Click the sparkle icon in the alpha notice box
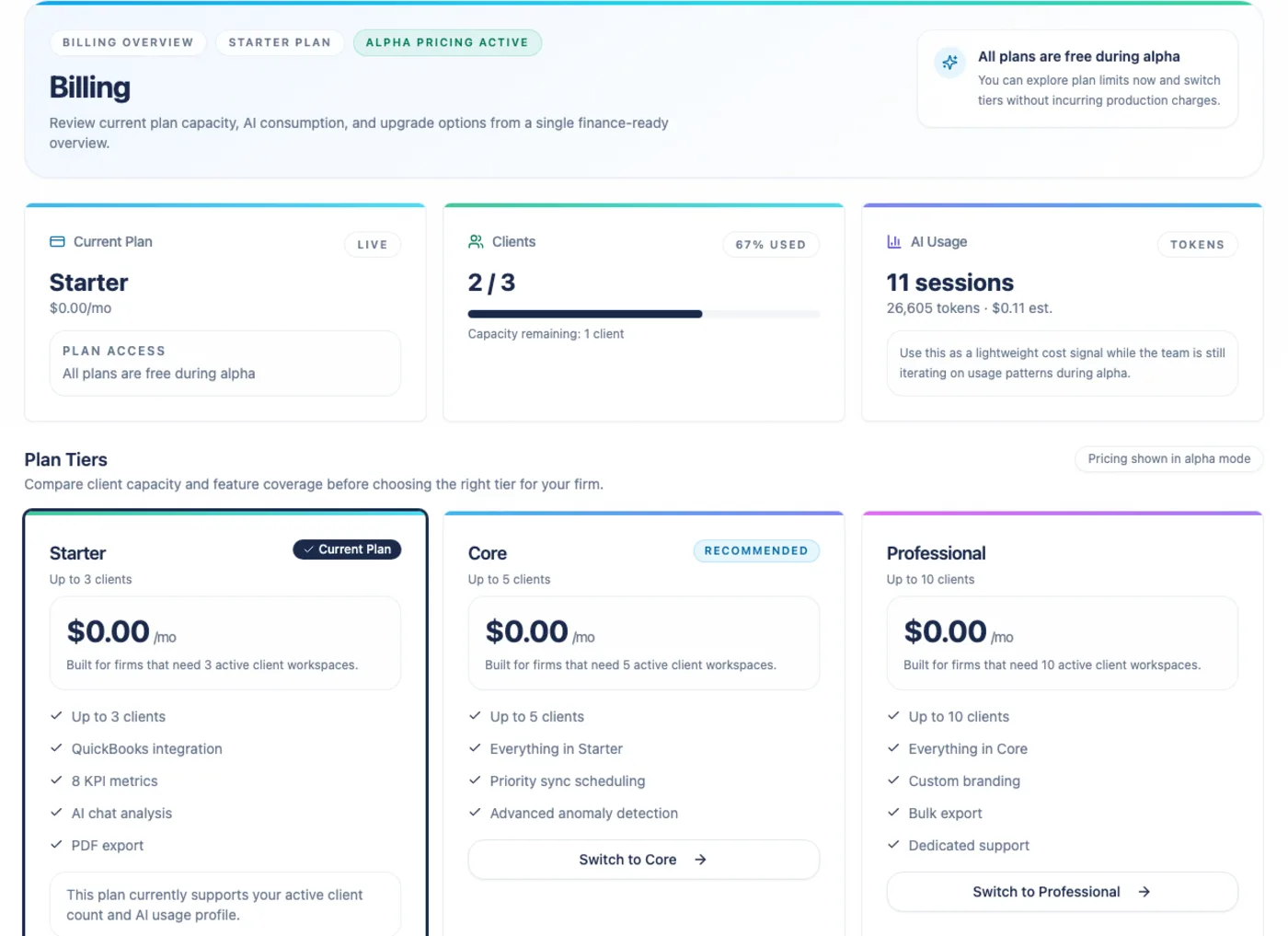This screenshot has width=1288, height=936. pos(949,63)
